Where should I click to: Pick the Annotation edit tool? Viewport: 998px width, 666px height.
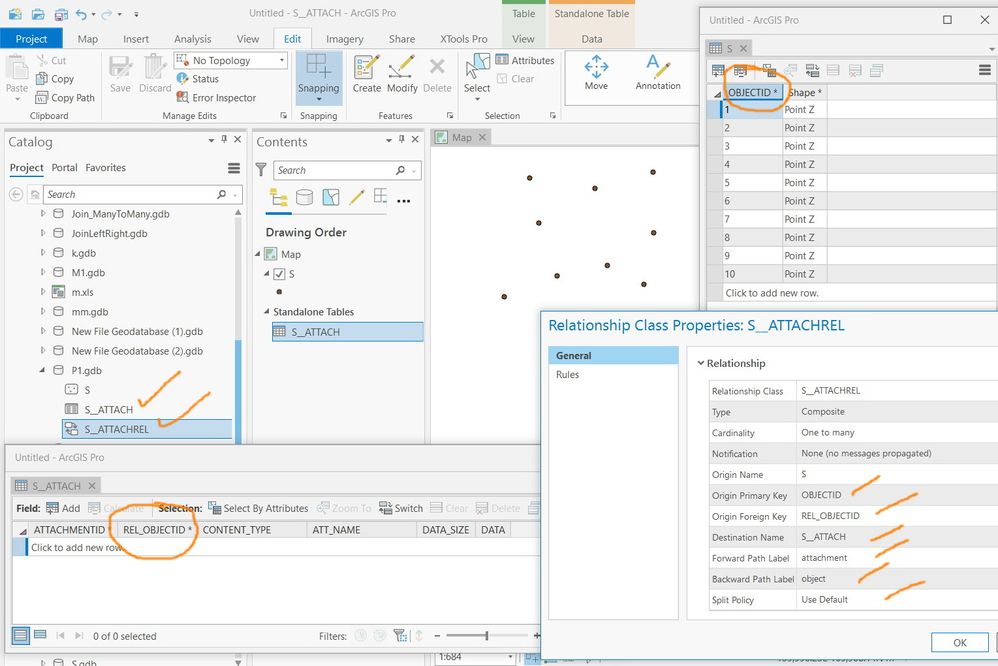tap(657, 72)
